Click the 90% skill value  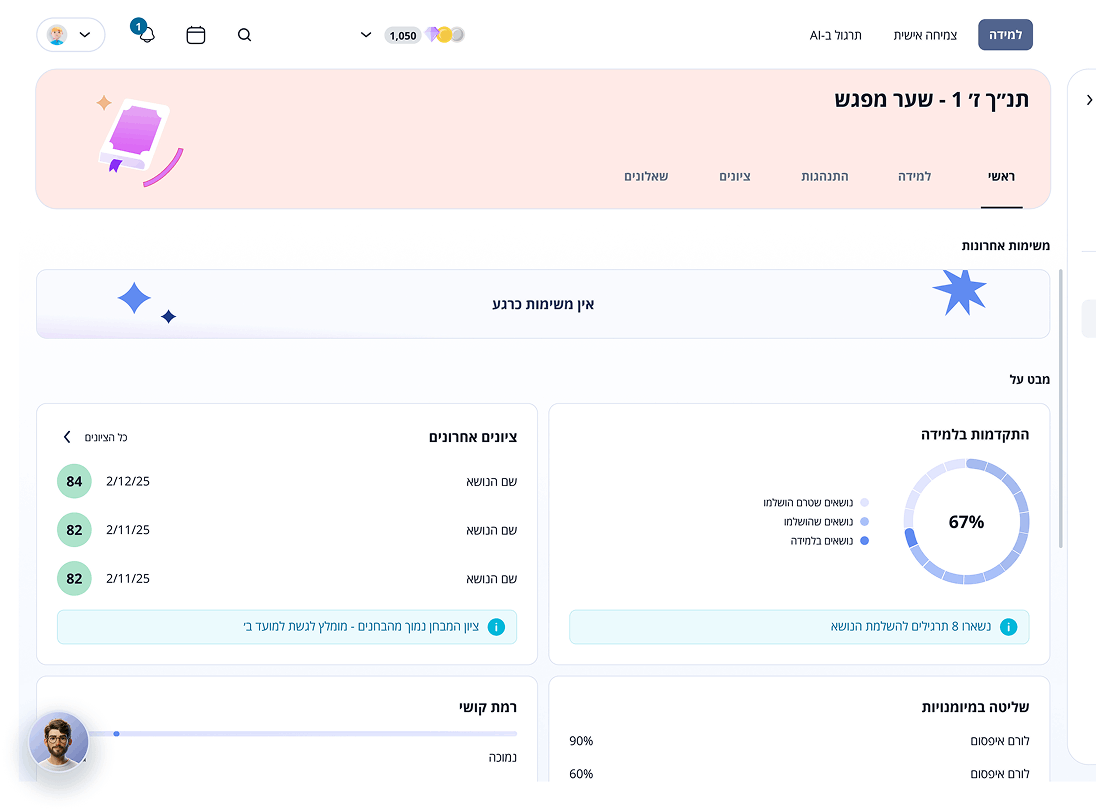[581, 741]
